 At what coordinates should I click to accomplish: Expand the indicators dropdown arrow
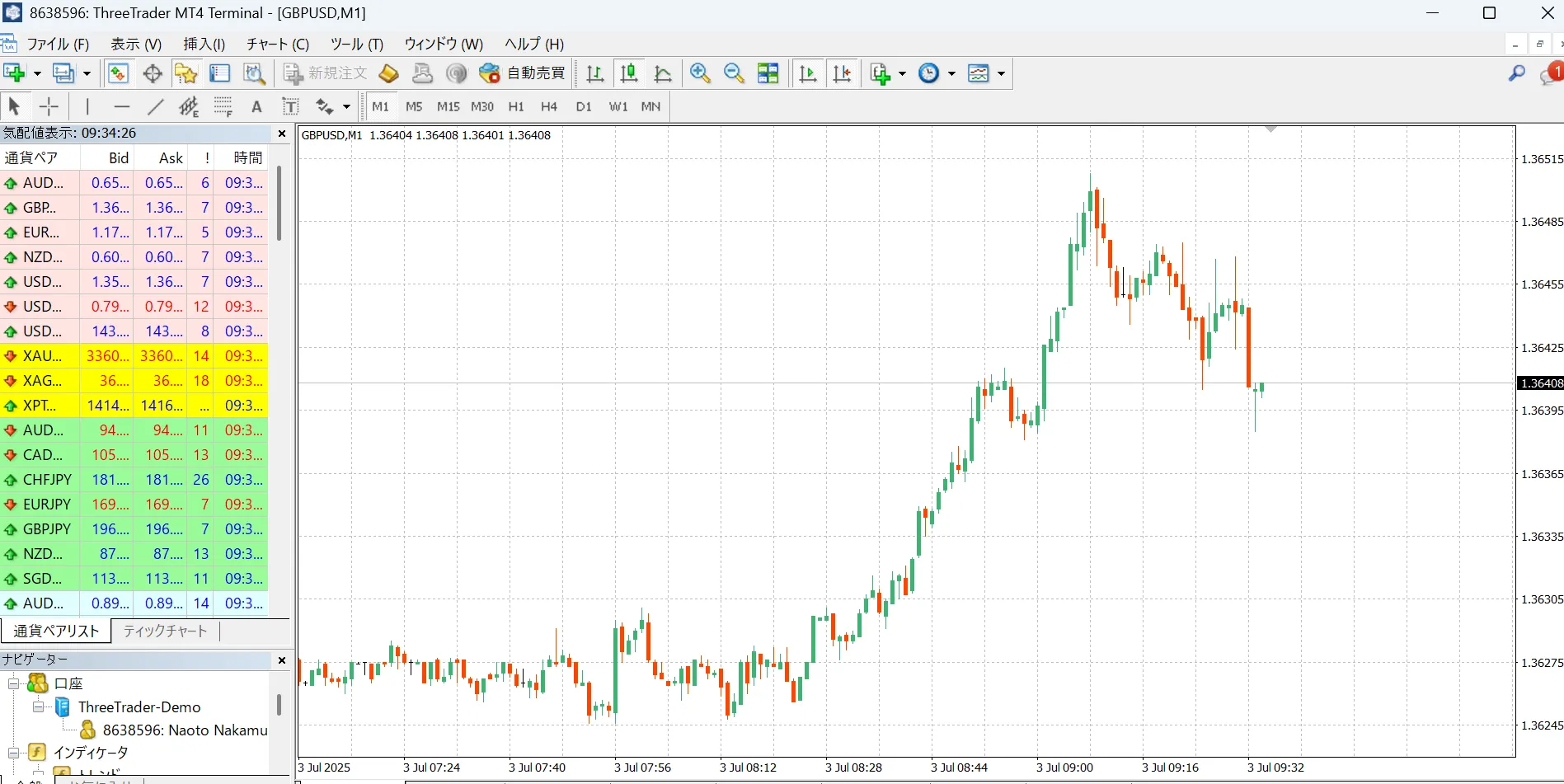point(902,73)
